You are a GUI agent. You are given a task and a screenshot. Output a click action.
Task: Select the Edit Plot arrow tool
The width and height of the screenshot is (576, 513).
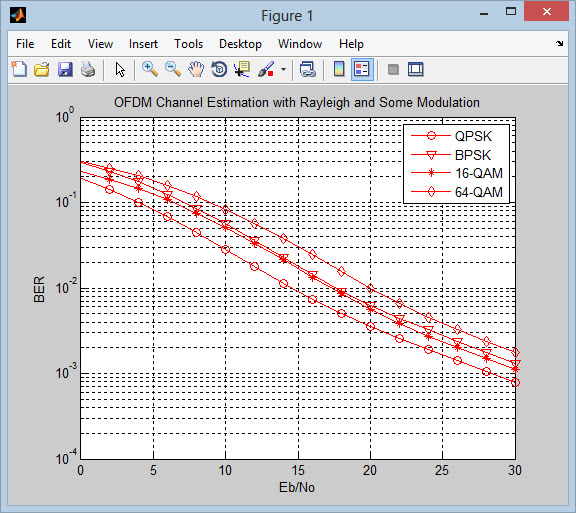coord(120,69)
